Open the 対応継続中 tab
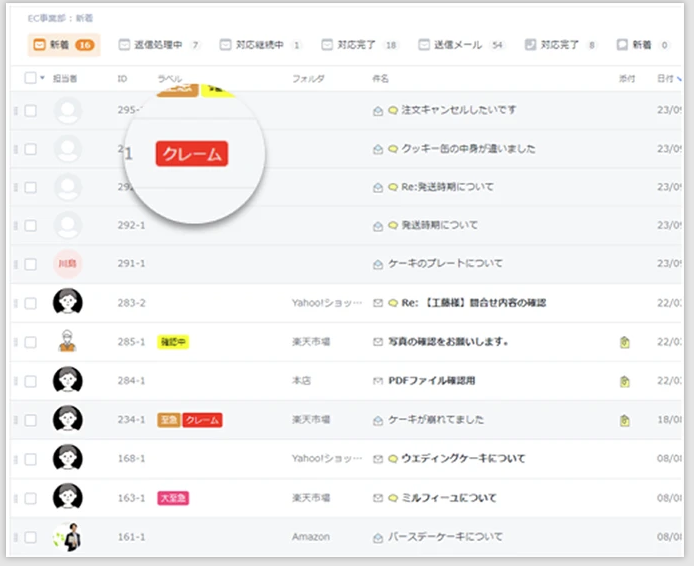This screenshot has height=566, width=694. [261, 45]
